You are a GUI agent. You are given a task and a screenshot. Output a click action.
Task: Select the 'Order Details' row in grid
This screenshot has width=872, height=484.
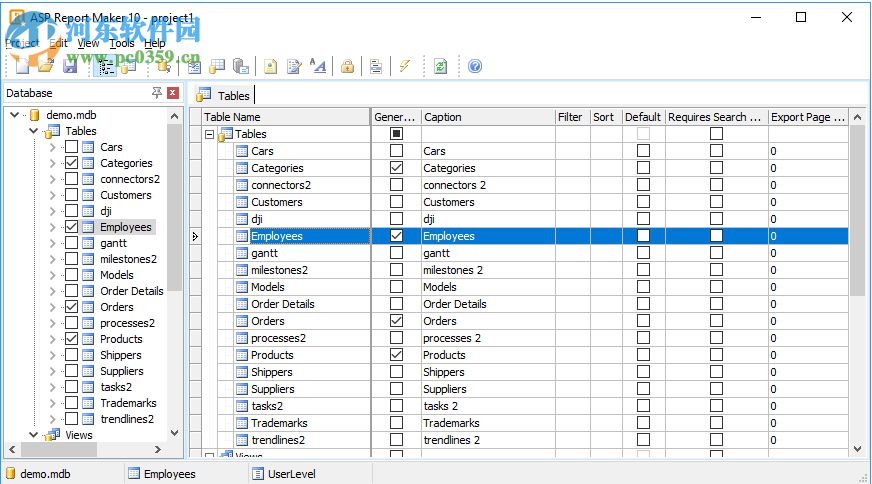(x=518, y=304)
